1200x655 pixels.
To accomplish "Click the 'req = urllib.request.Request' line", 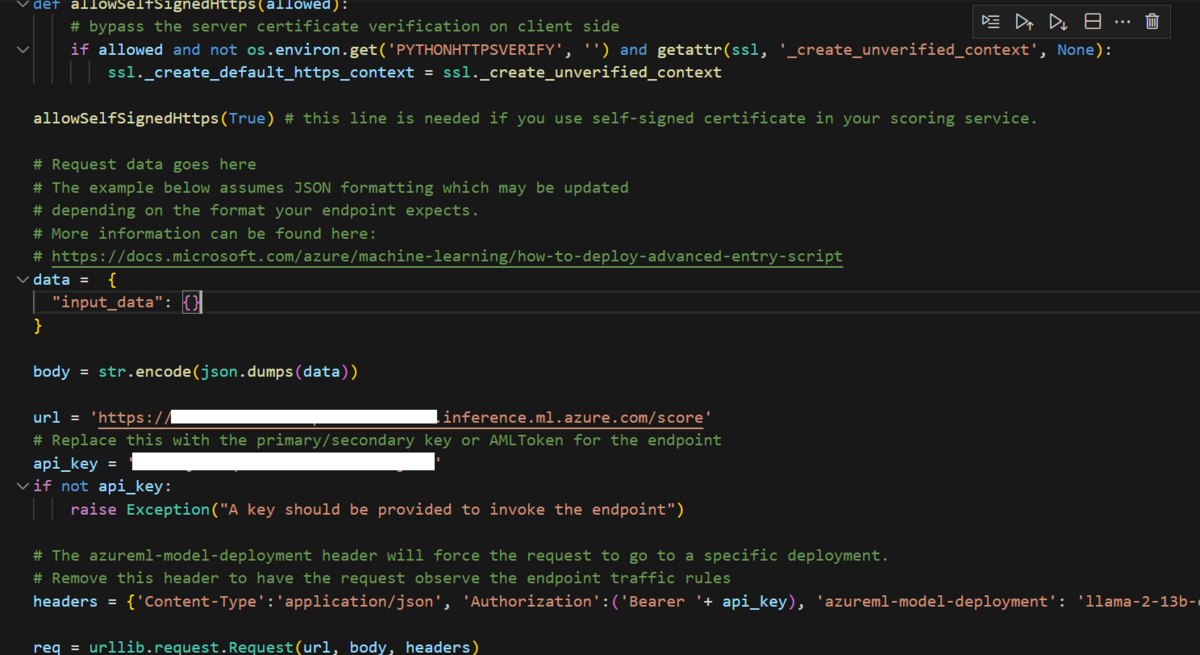I will coord(256,647).
